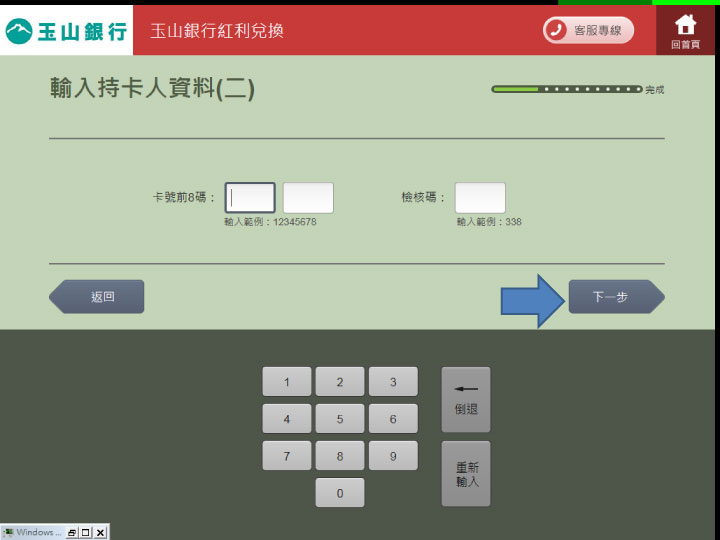Tap keypad digit 5

click(x=340, y=419)
